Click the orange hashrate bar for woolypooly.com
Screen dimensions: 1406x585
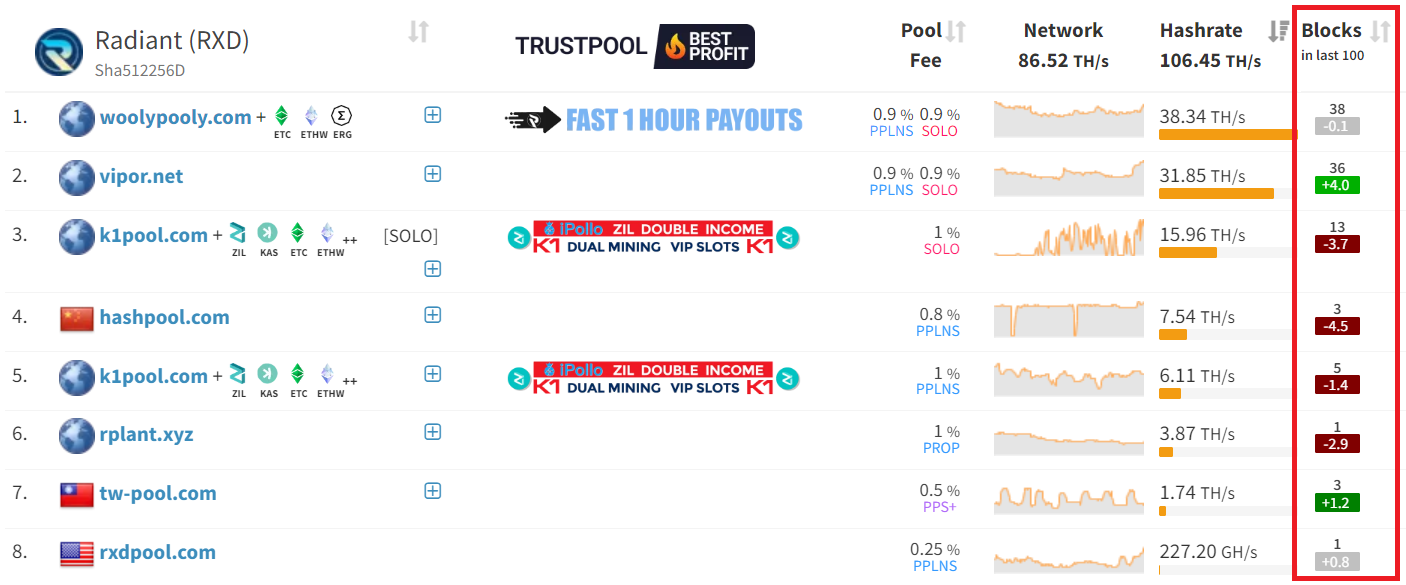(1225, 134)
